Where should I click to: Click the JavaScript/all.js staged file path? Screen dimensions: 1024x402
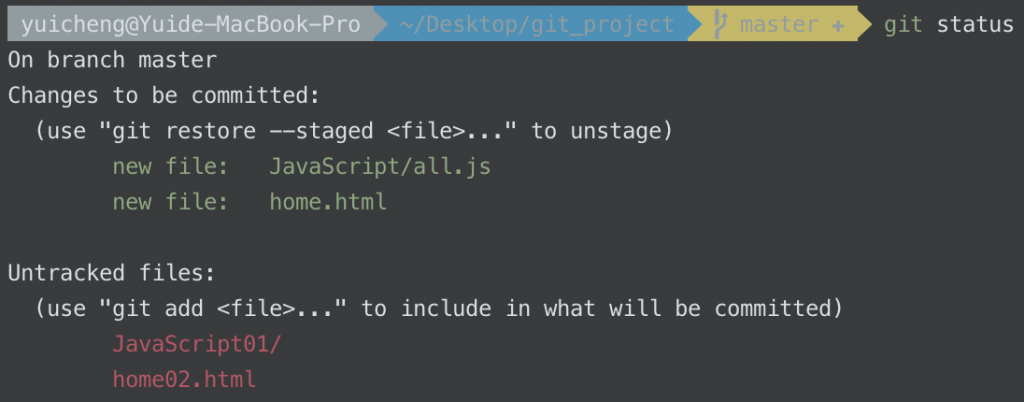pyautogui.click(x=380, y=166)
